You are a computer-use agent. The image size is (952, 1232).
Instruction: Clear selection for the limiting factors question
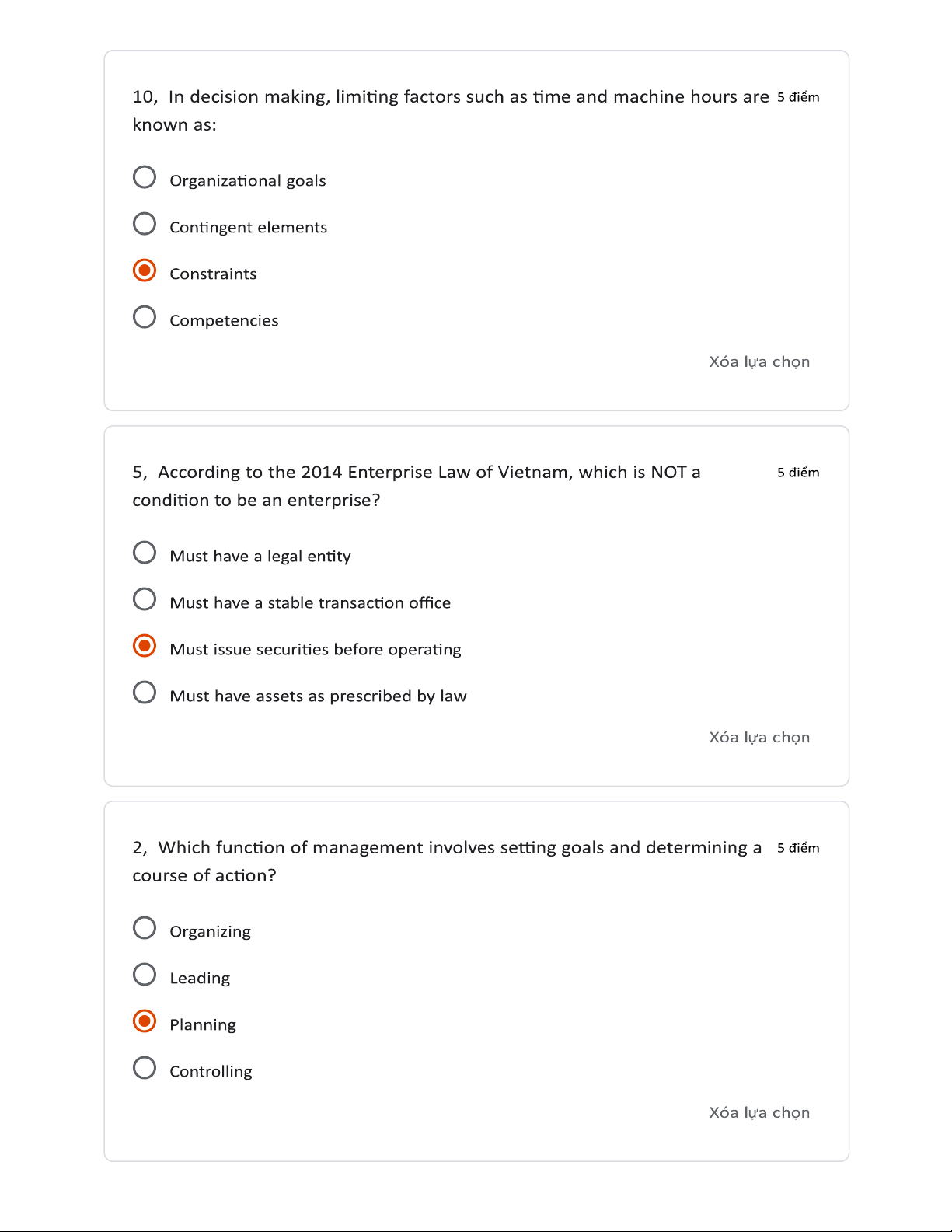click(758, 361)
